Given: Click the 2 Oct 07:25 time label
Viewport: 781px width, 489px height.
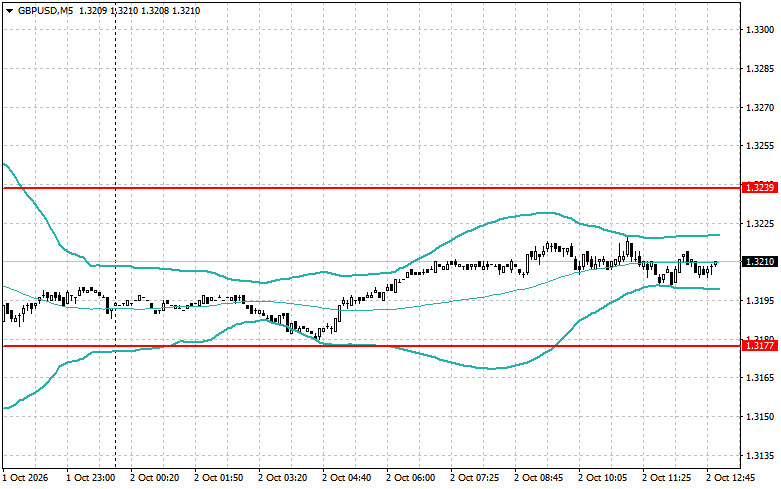Looking at the screenshot, I should tap(475, 478).
